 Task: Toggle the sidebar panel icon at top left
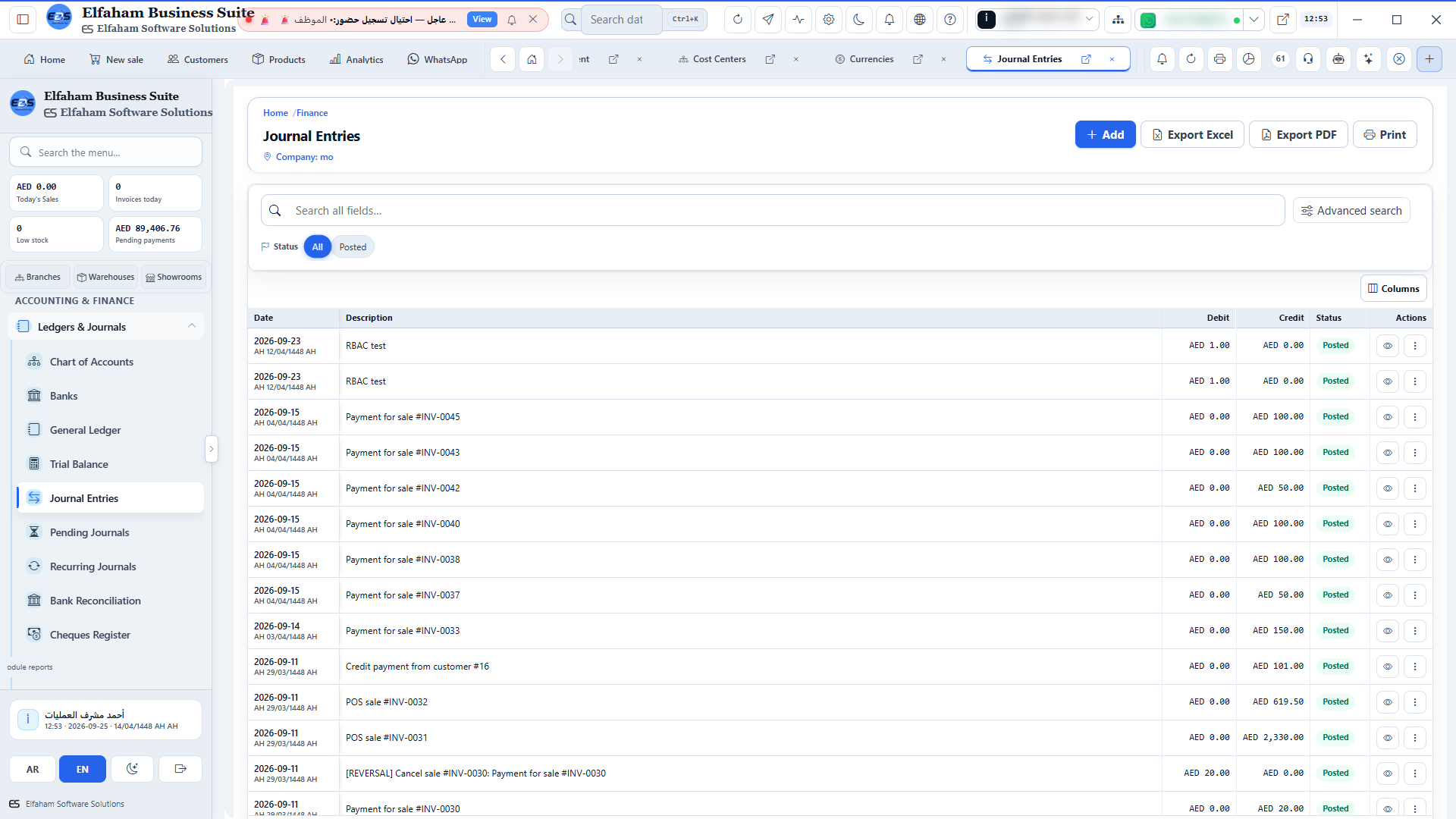(x=23, y=20)
